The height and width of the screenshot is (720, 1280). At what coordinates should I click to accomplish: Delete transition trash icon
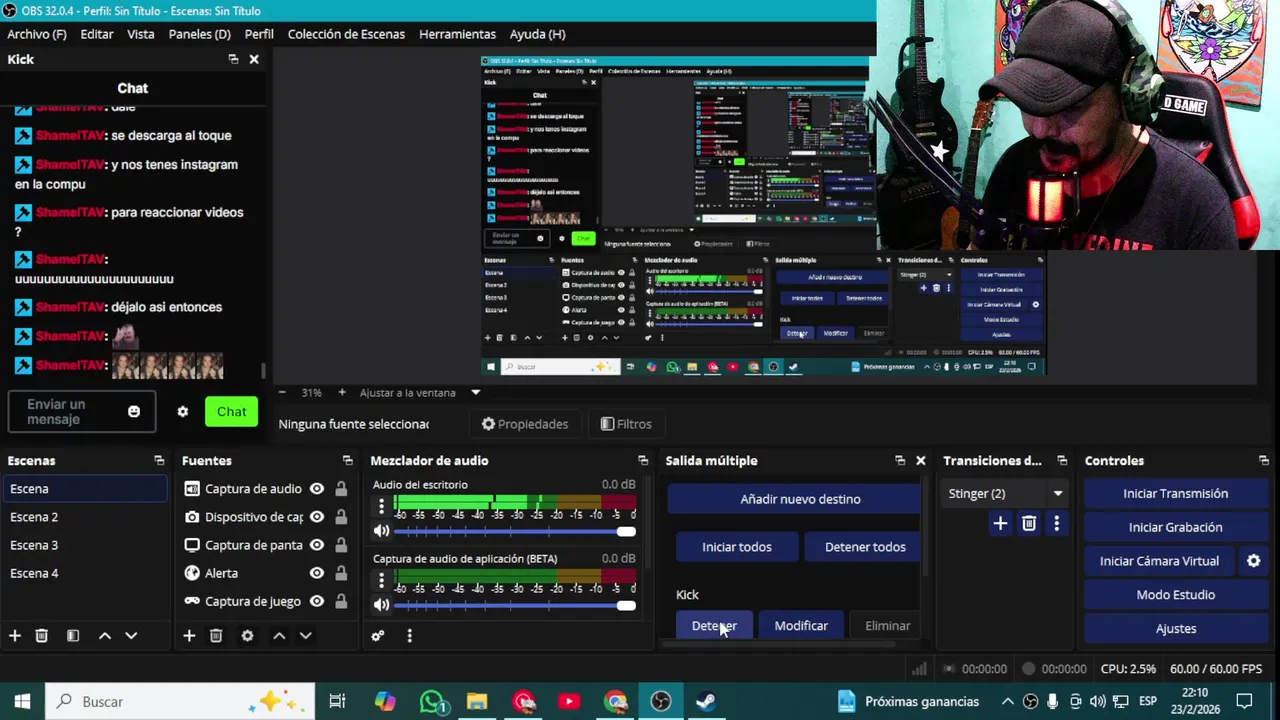point(1029,524)
